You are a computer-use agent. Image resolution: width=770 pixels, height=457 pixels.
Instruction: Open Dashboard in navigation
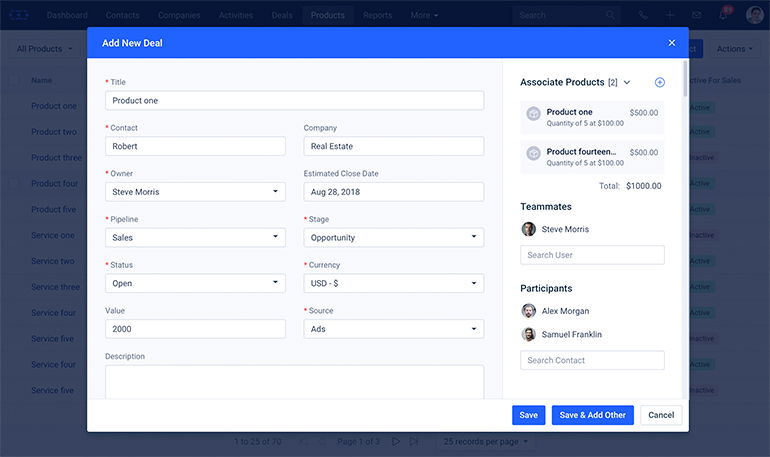(67, 15)
